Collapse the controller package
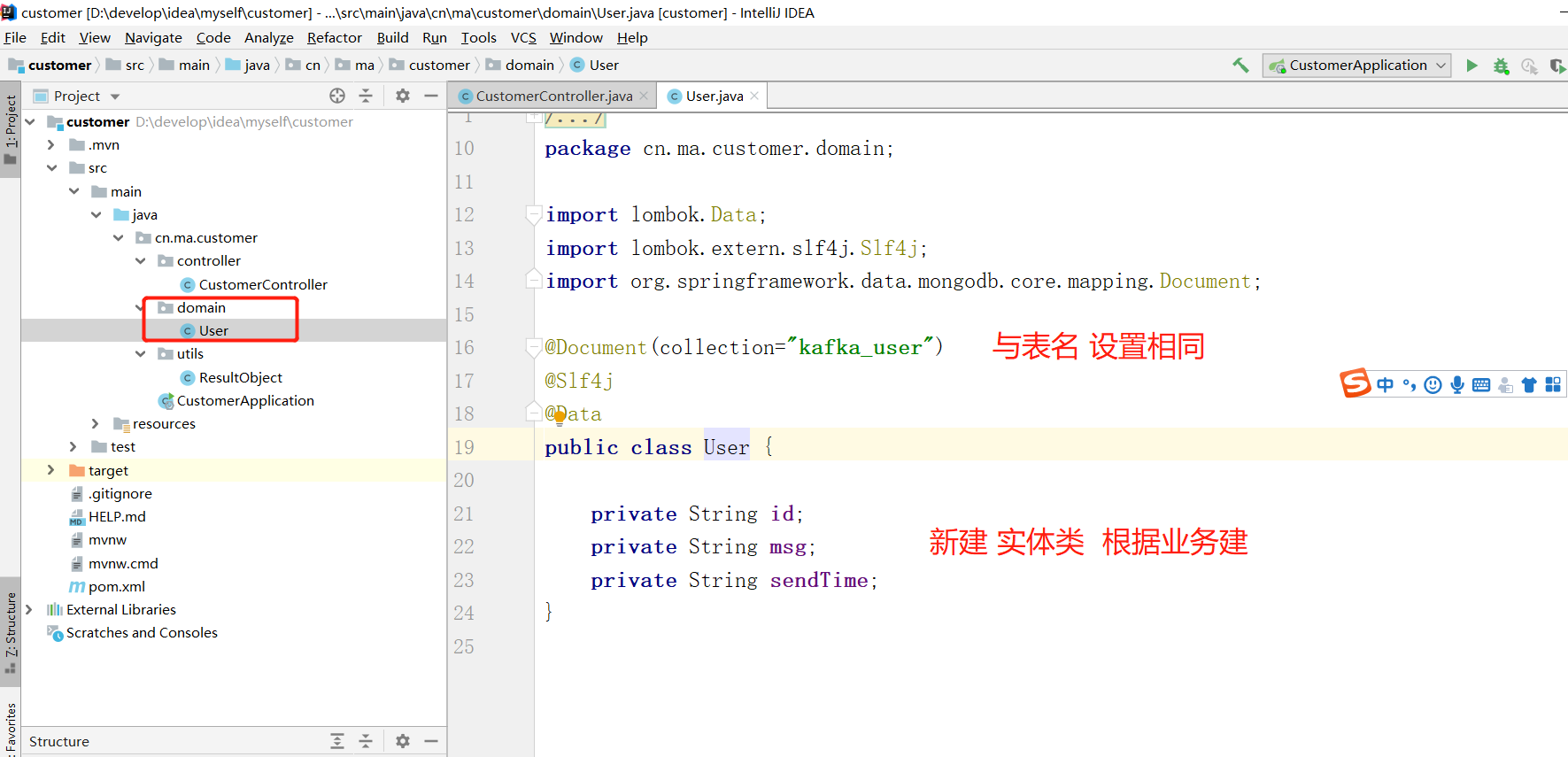The image size is (1568, 757). [140, 260]
